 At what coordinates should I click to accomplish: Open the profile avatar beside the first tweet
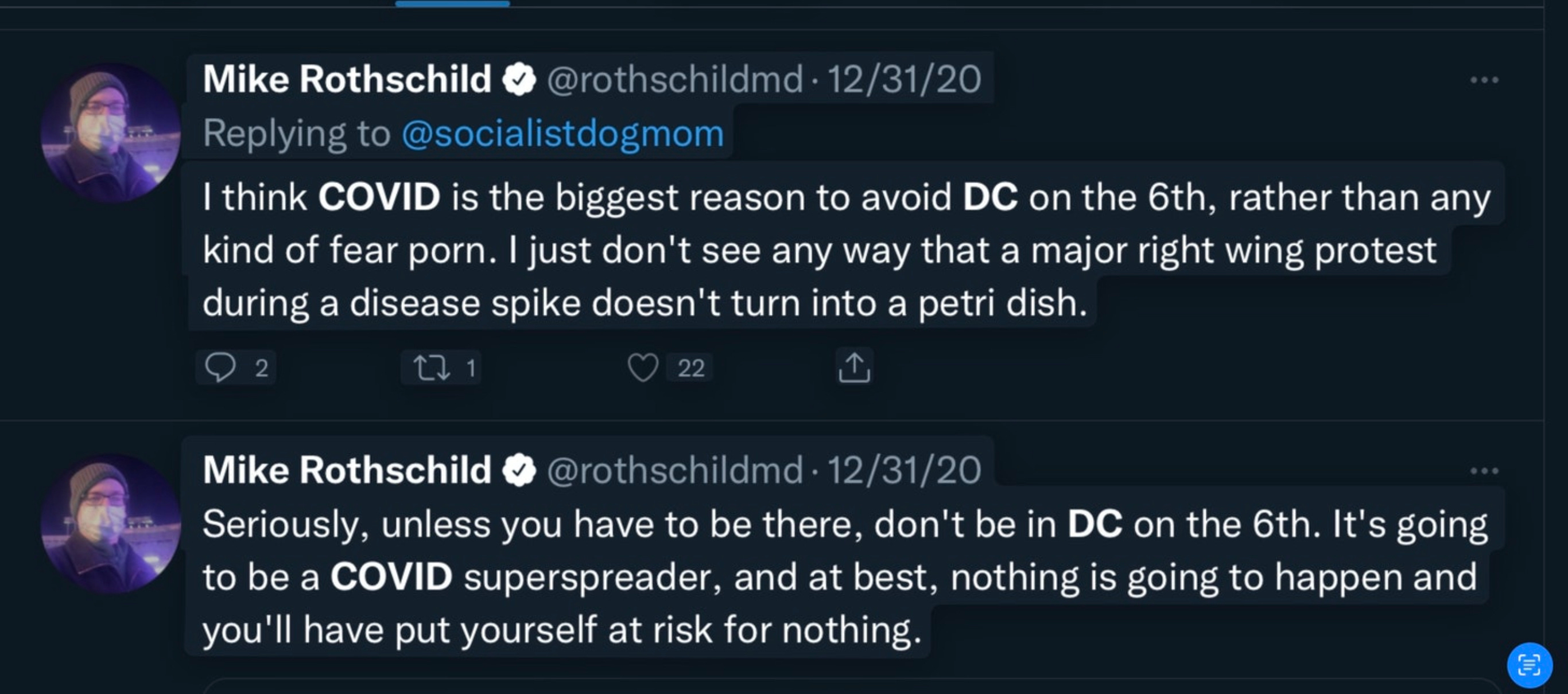coord(111,132)
